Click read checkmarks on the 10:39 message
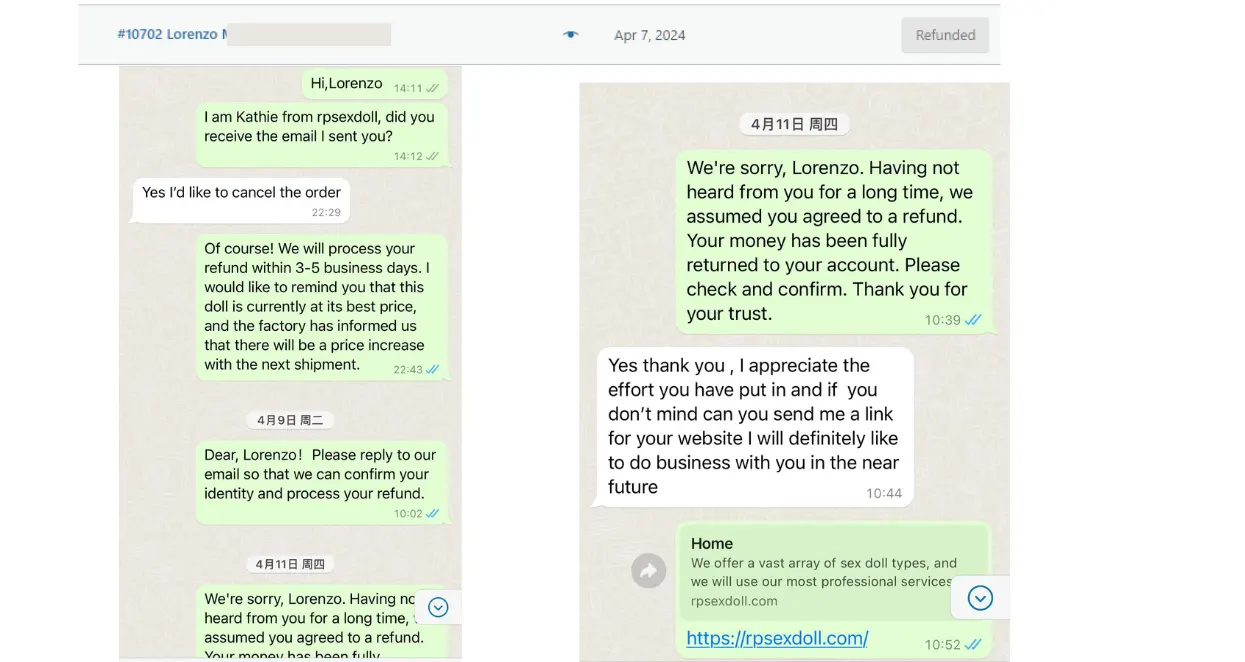This screenshot has width=1245, height=662. (x=973, y=320)
